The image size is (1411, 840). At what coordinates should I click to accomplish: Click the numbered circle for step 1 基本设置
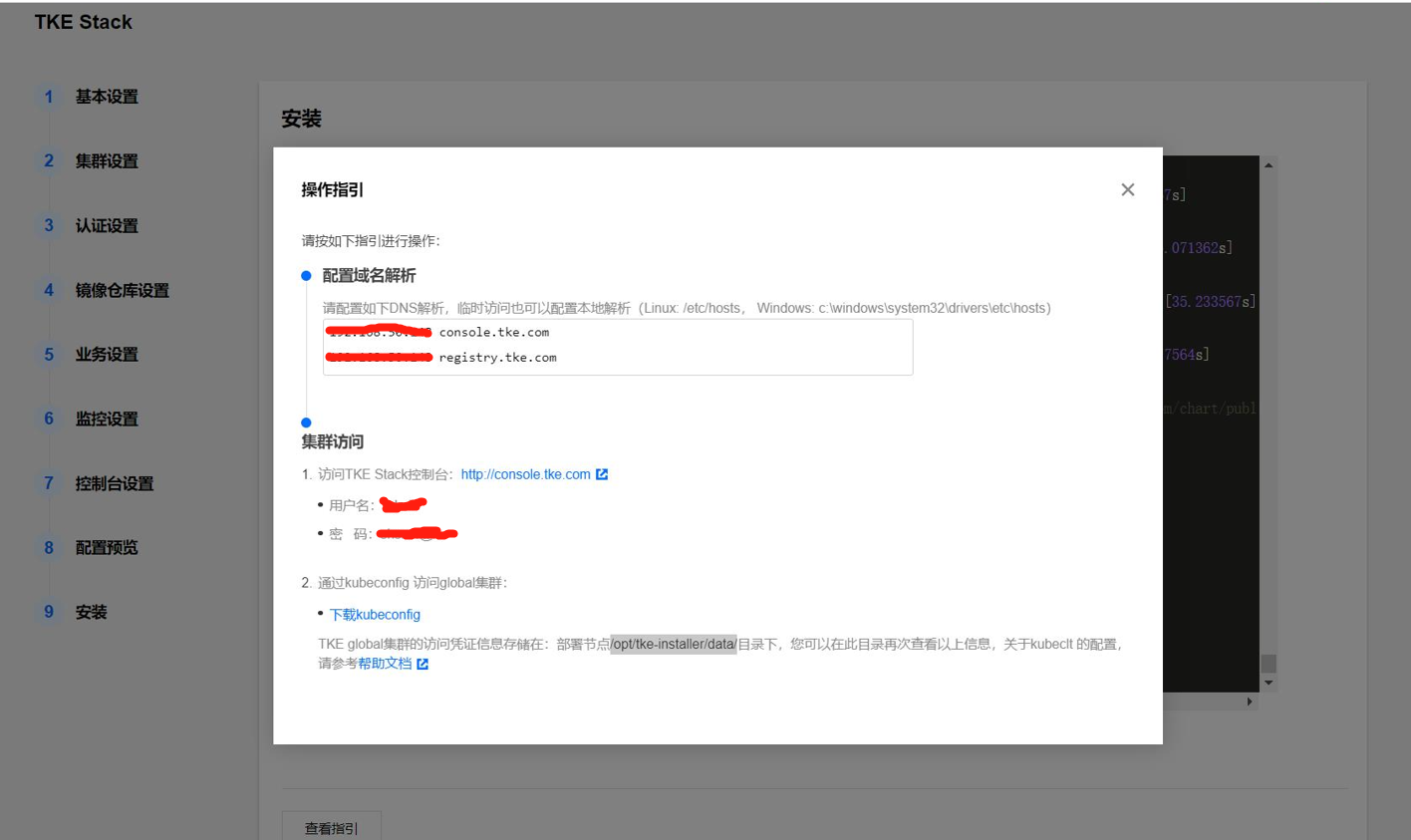pos(48,97)
